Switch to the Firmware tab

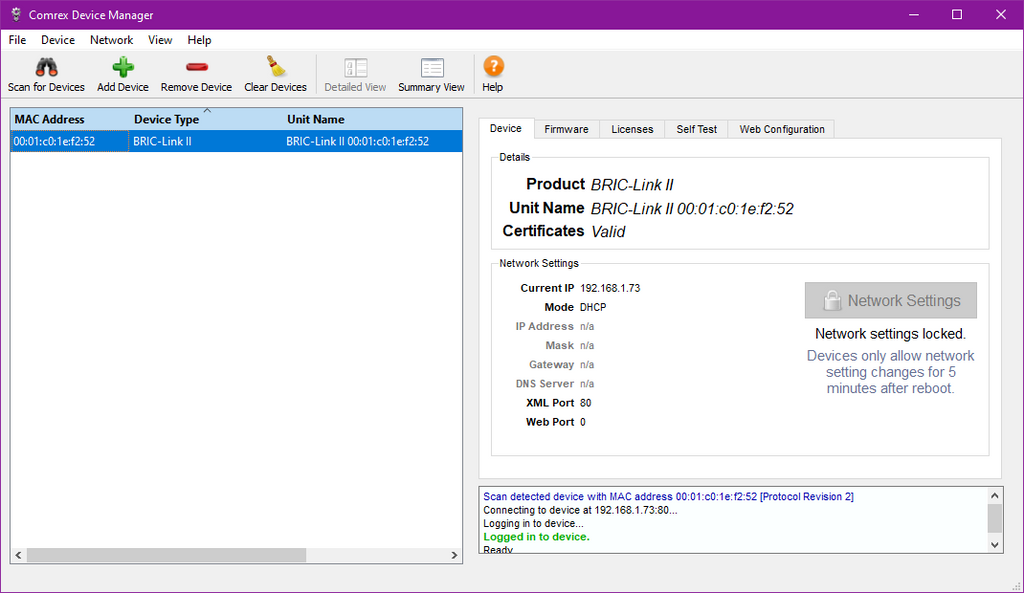(x=566, y=129)
